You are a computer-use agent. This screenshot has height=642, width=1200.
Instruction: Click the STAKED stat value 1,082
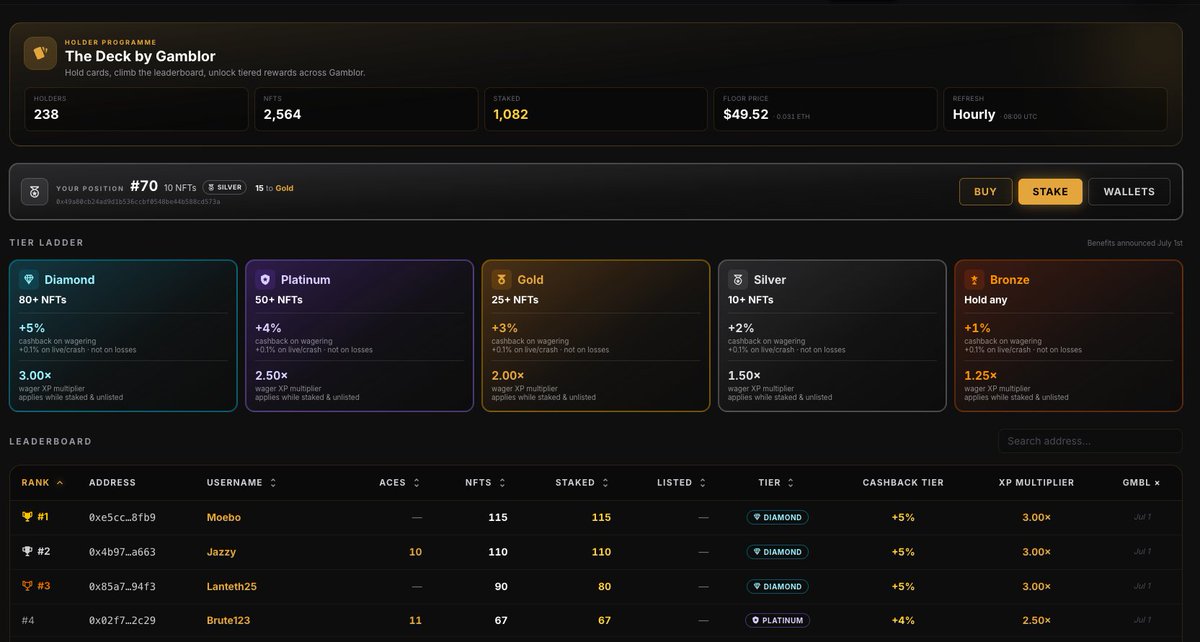[x=510, y=114]
